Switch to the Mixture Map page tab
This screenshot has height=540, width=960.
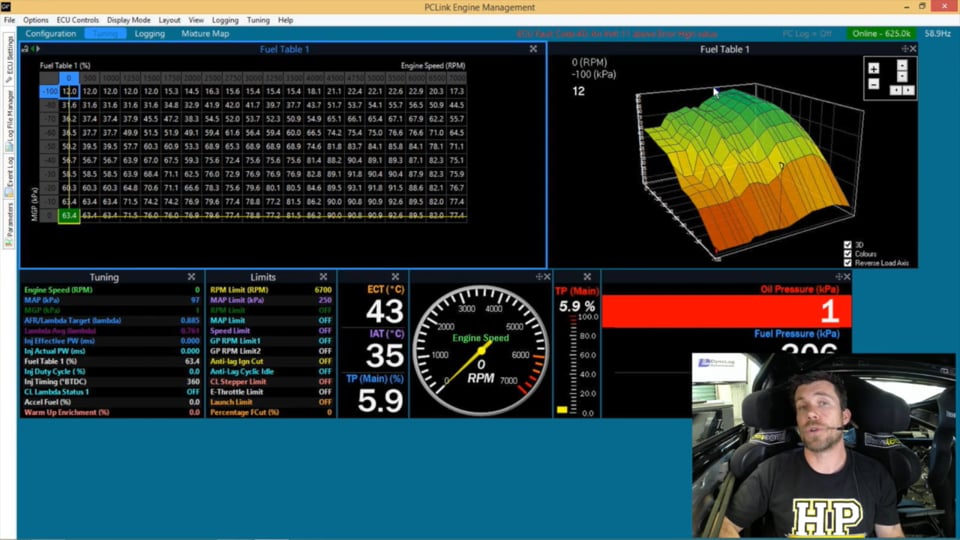pyautogui.click(x=205, y=34)
